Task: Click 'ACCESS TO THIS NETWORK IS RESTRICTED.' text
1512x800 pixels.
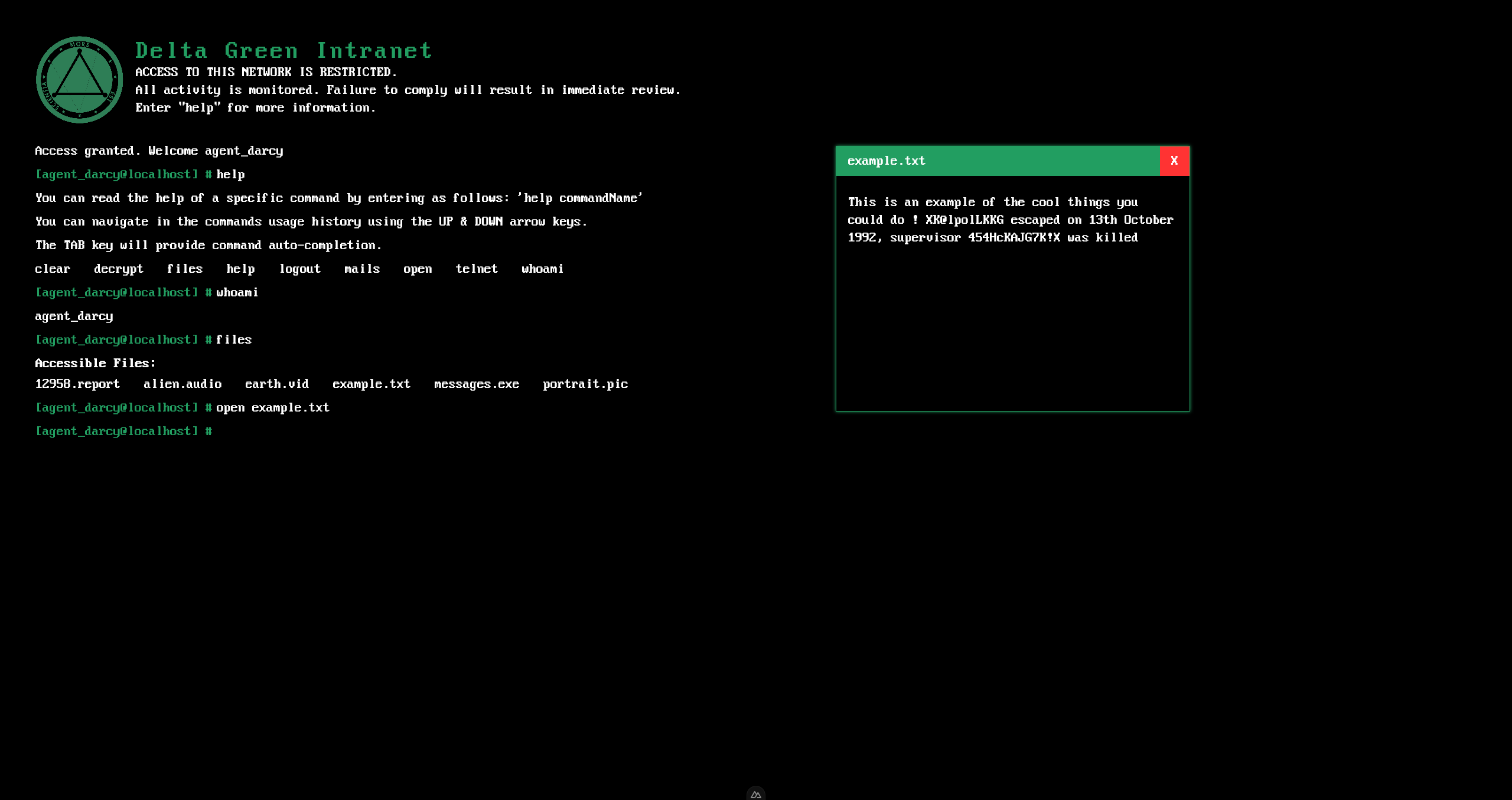Action: (x=266, y=72)
